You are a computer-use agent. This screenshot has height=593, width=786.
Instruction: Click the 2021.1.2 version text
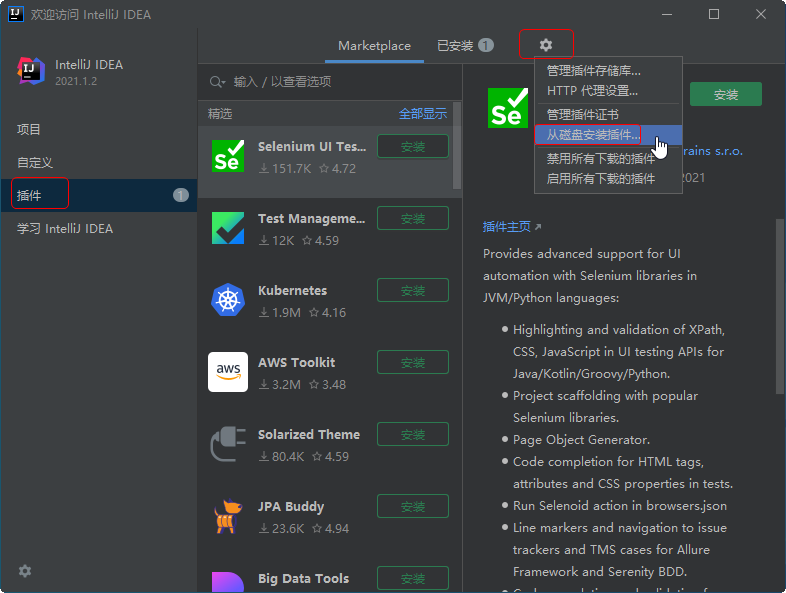pos(76,81)
